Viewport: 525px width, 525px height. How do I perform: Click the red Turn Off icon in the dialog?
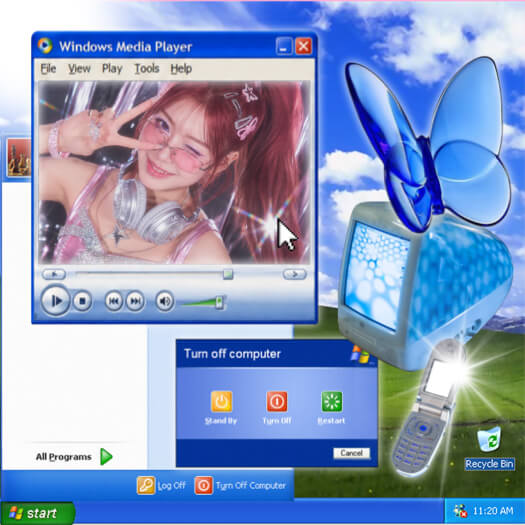(x=277, y=401)
